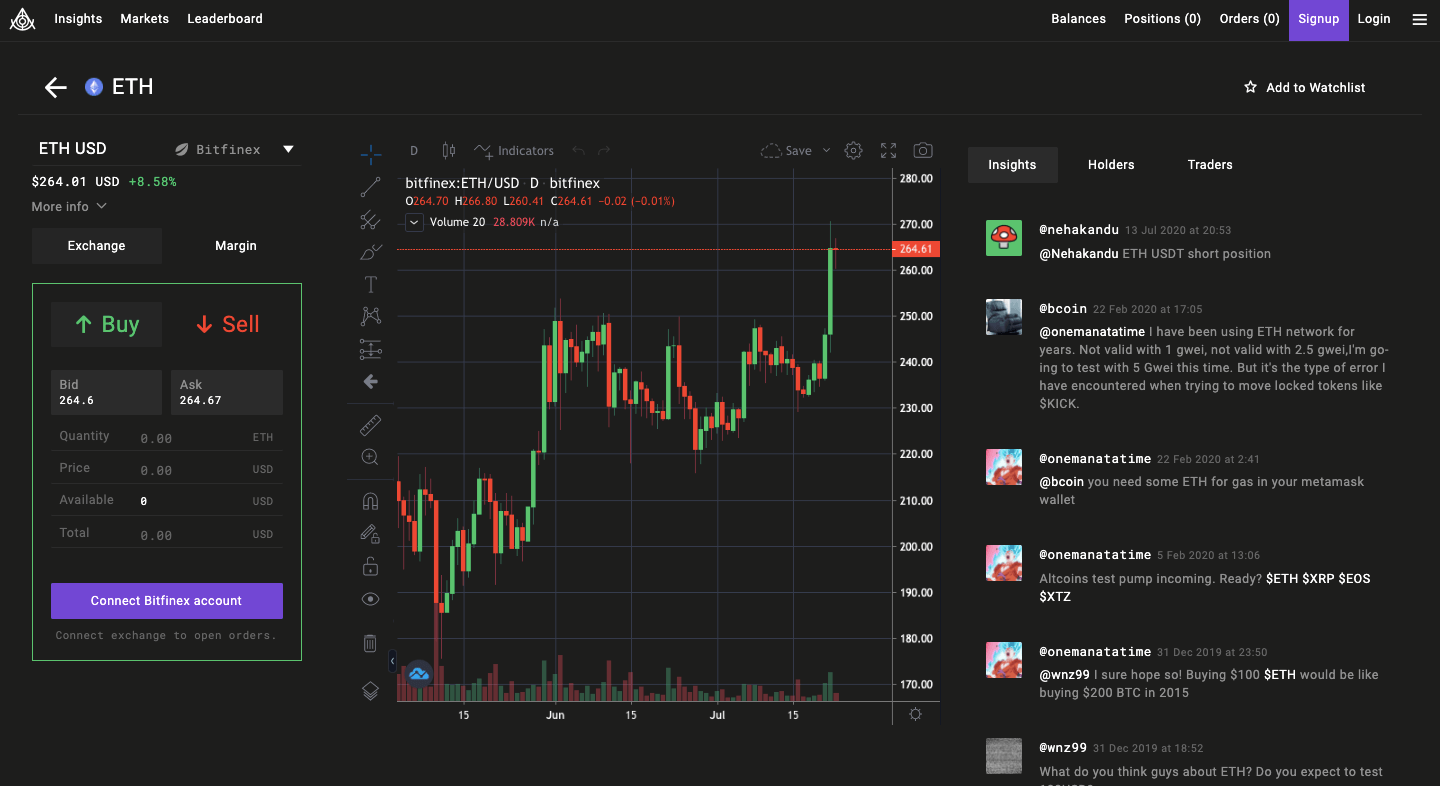The height and width of the screenshot is (786, 1440).
Task: Select the prediction and measurement tool
Action: pyautogui.click(x=370, y=349)
